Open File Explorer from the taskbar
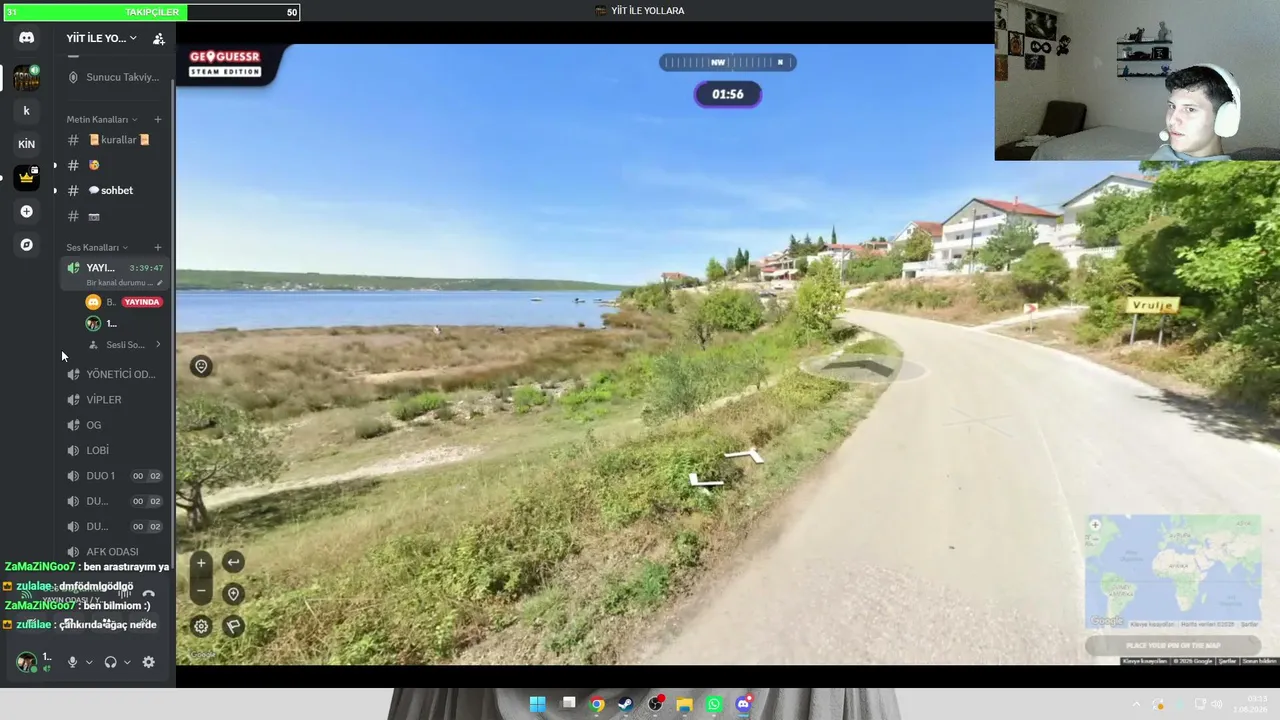The height and width of the screenshot is (720, 1280). (x=684, y=704)
